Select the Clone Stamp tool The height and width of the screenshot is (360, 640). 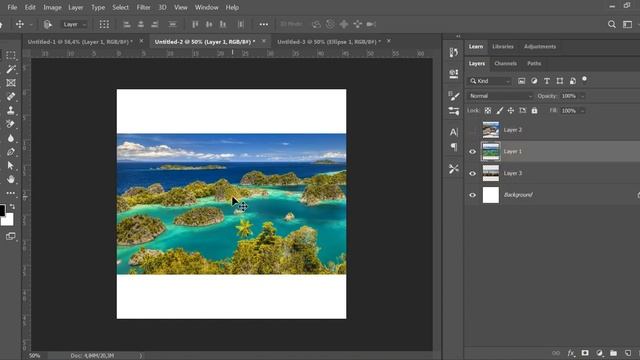click(x=11, y=110)
